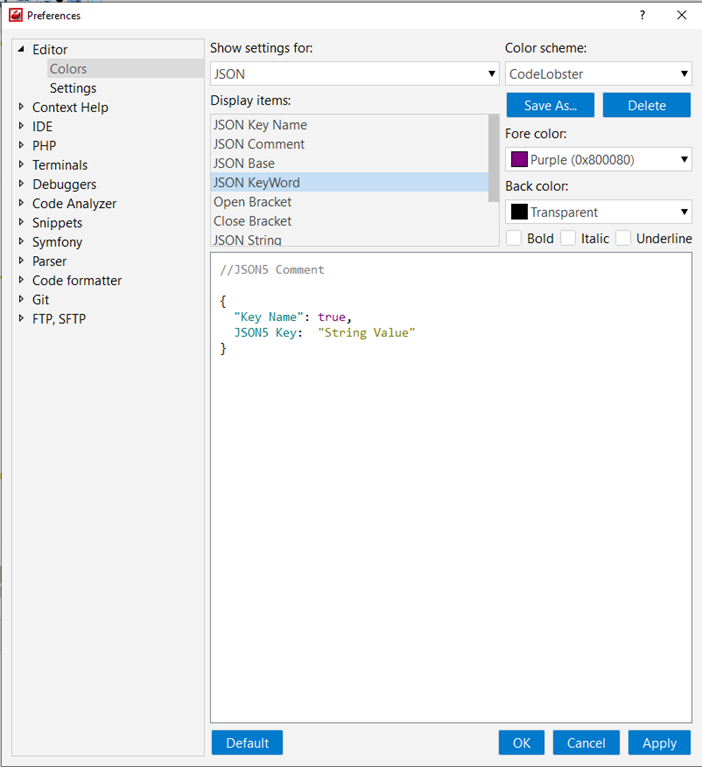Select the FTP, SFTP label
The image size is (702, 767).
point(59,319)
